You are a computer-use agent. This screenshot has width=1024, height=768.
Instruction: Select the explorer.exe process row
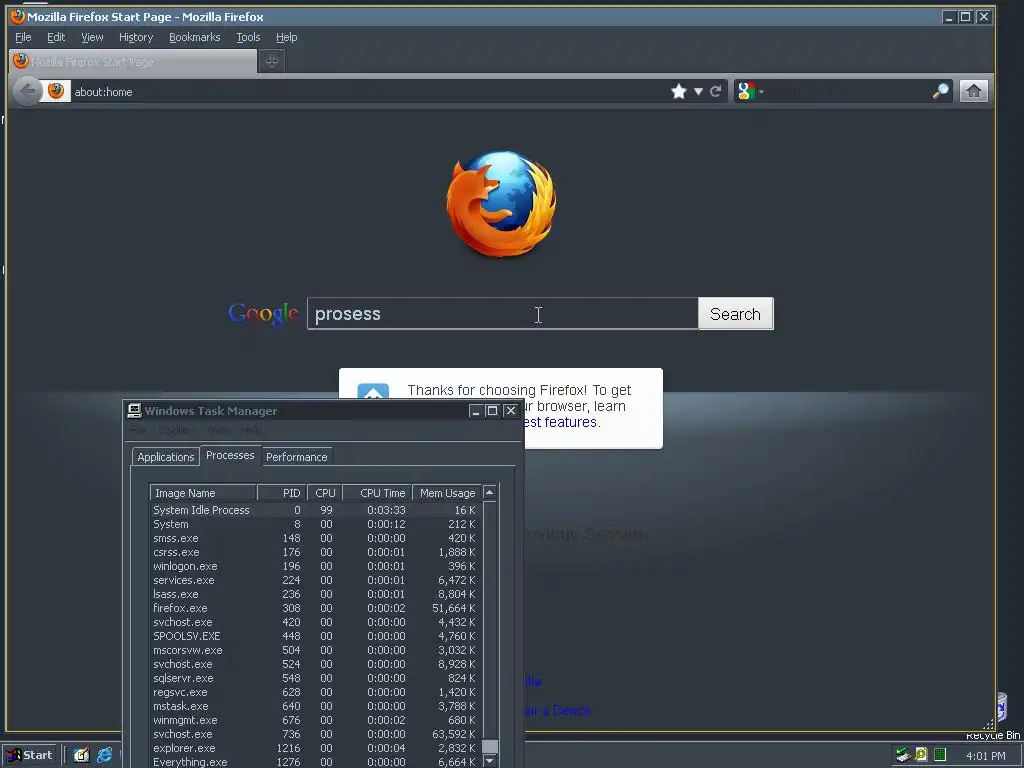click(x=315, y=748)
